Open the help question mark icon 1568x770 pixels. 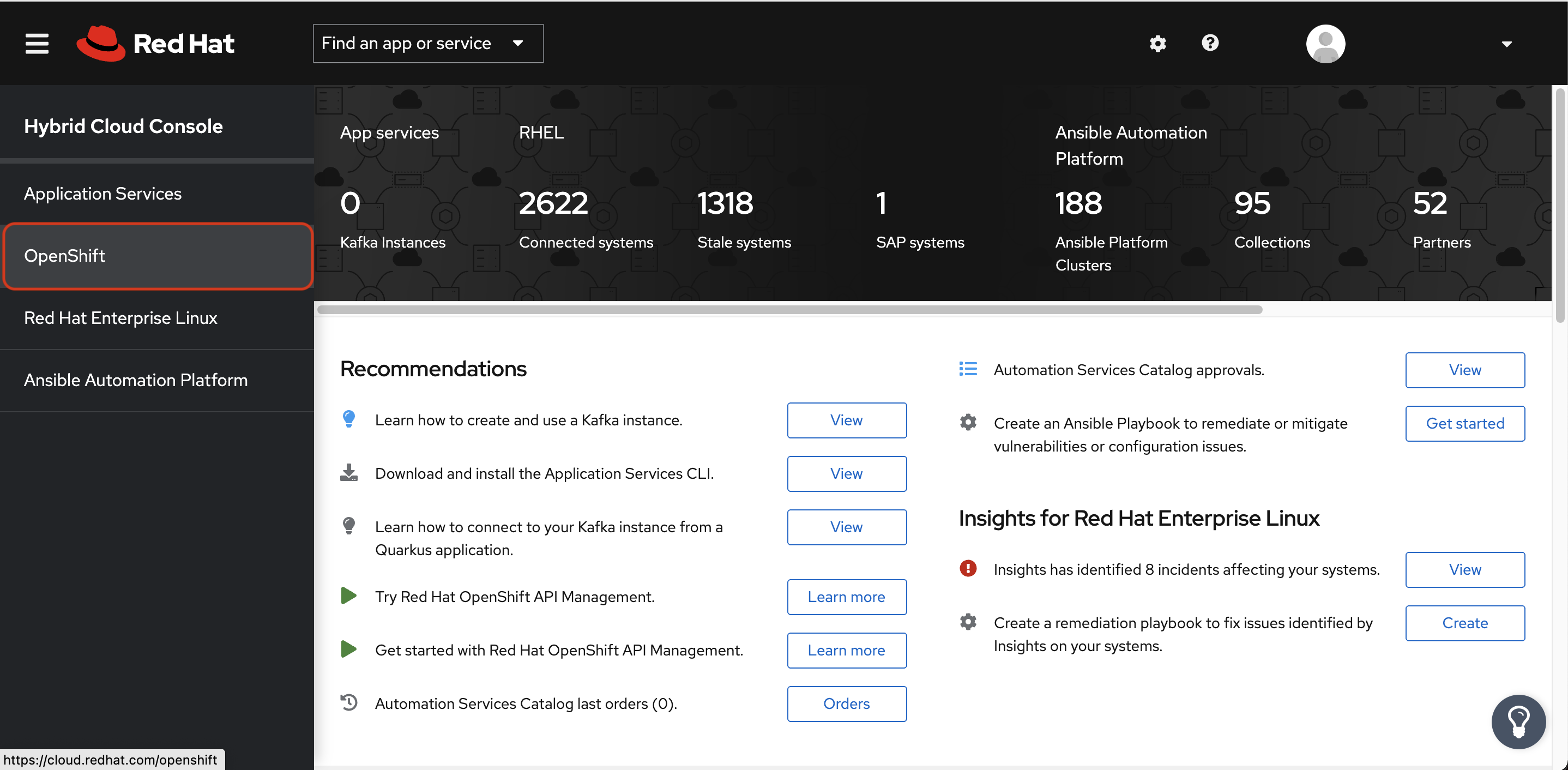(1210, 43)
